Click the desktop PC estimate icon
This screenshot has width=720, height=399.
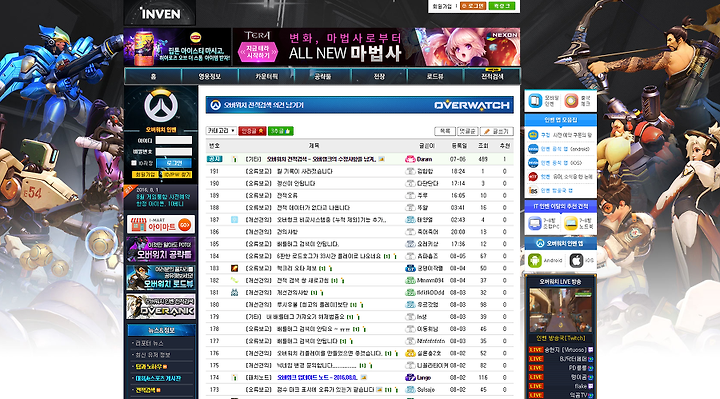pyautogui.click(x=534, y=224)
